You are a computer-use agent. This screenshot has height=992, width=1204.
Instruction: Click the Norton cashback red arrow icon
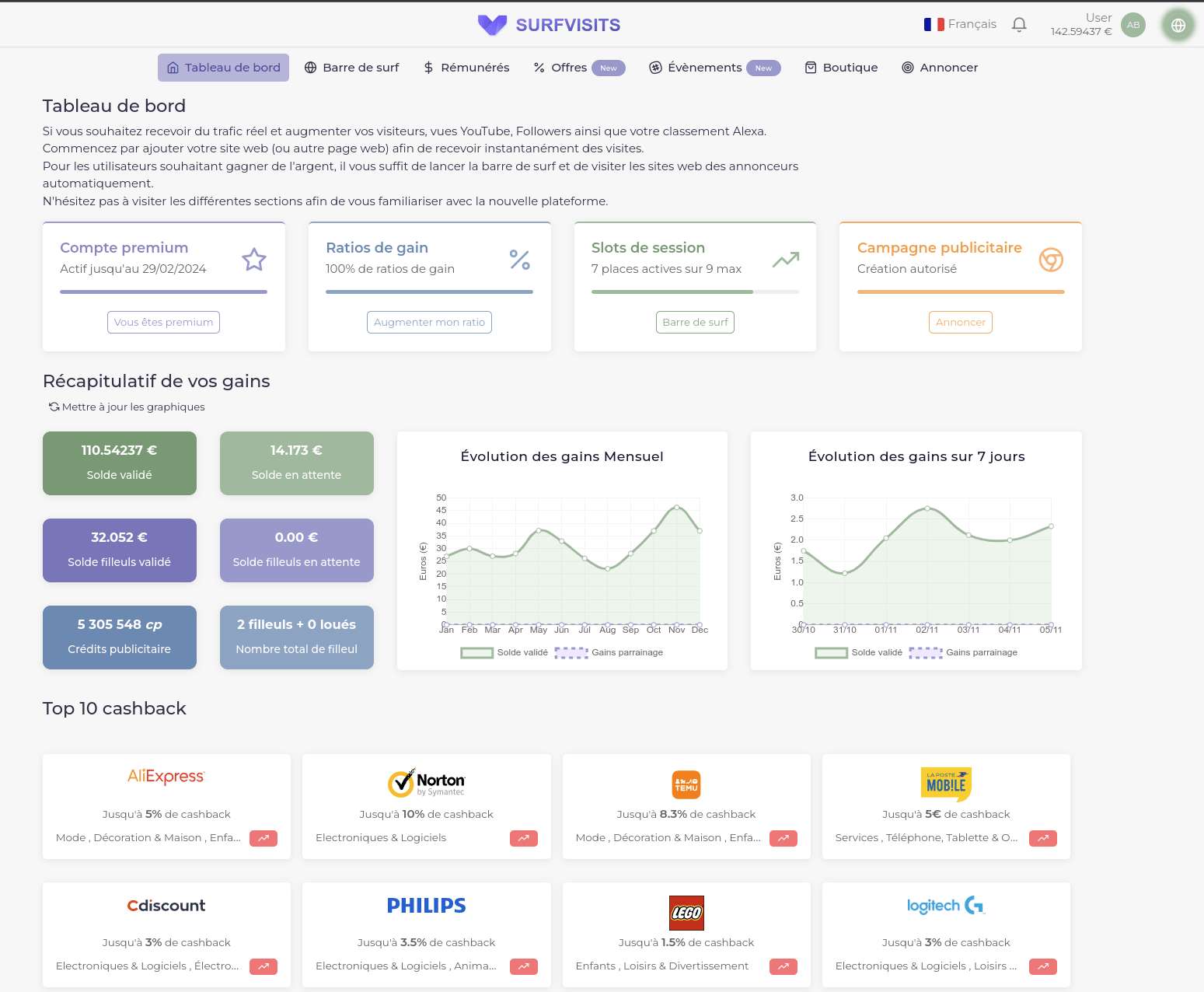click(523, 838)
